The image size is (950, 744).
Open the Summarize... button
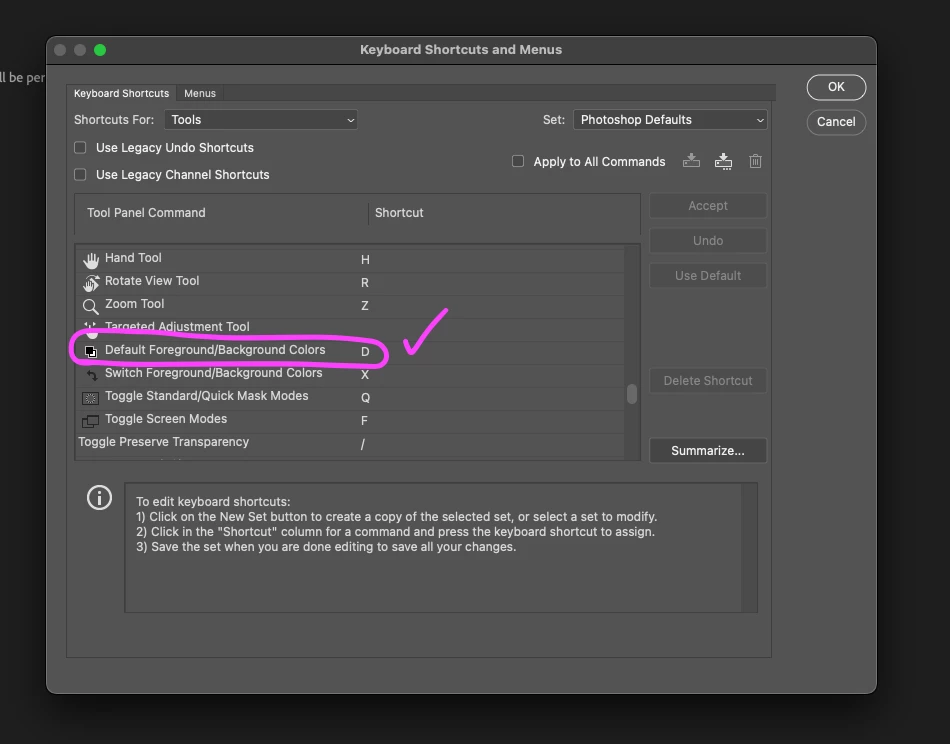click(708, 451)
